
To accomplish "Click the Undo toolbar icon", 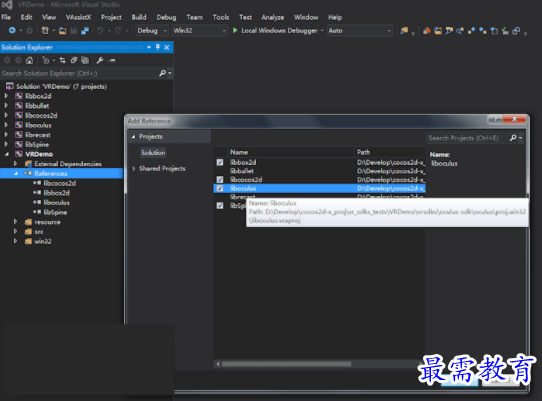I will 100,31.
